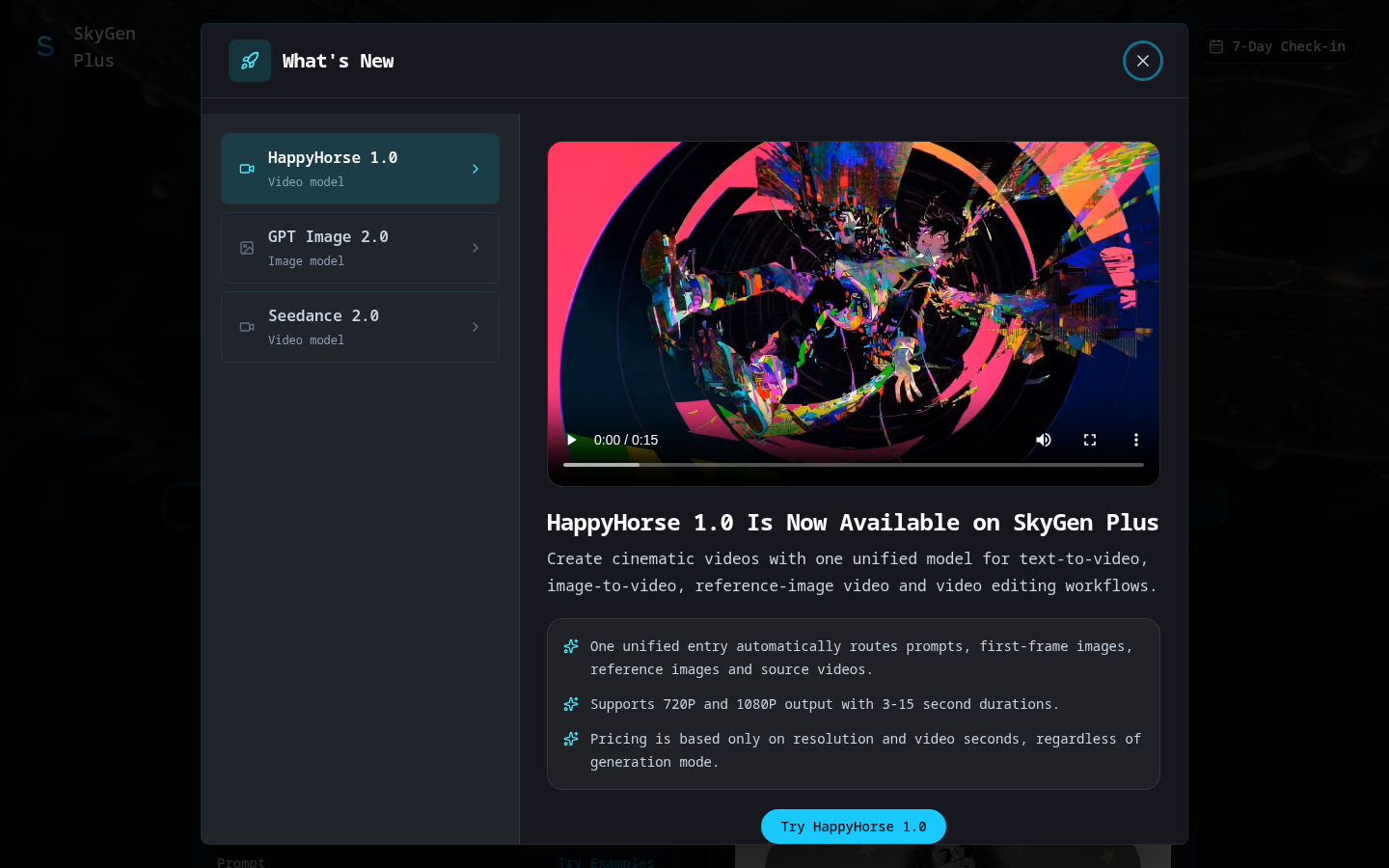Select the Seedance 2.0 video model entry
This screenshot has height=868, width=1389.
(360, 327)
